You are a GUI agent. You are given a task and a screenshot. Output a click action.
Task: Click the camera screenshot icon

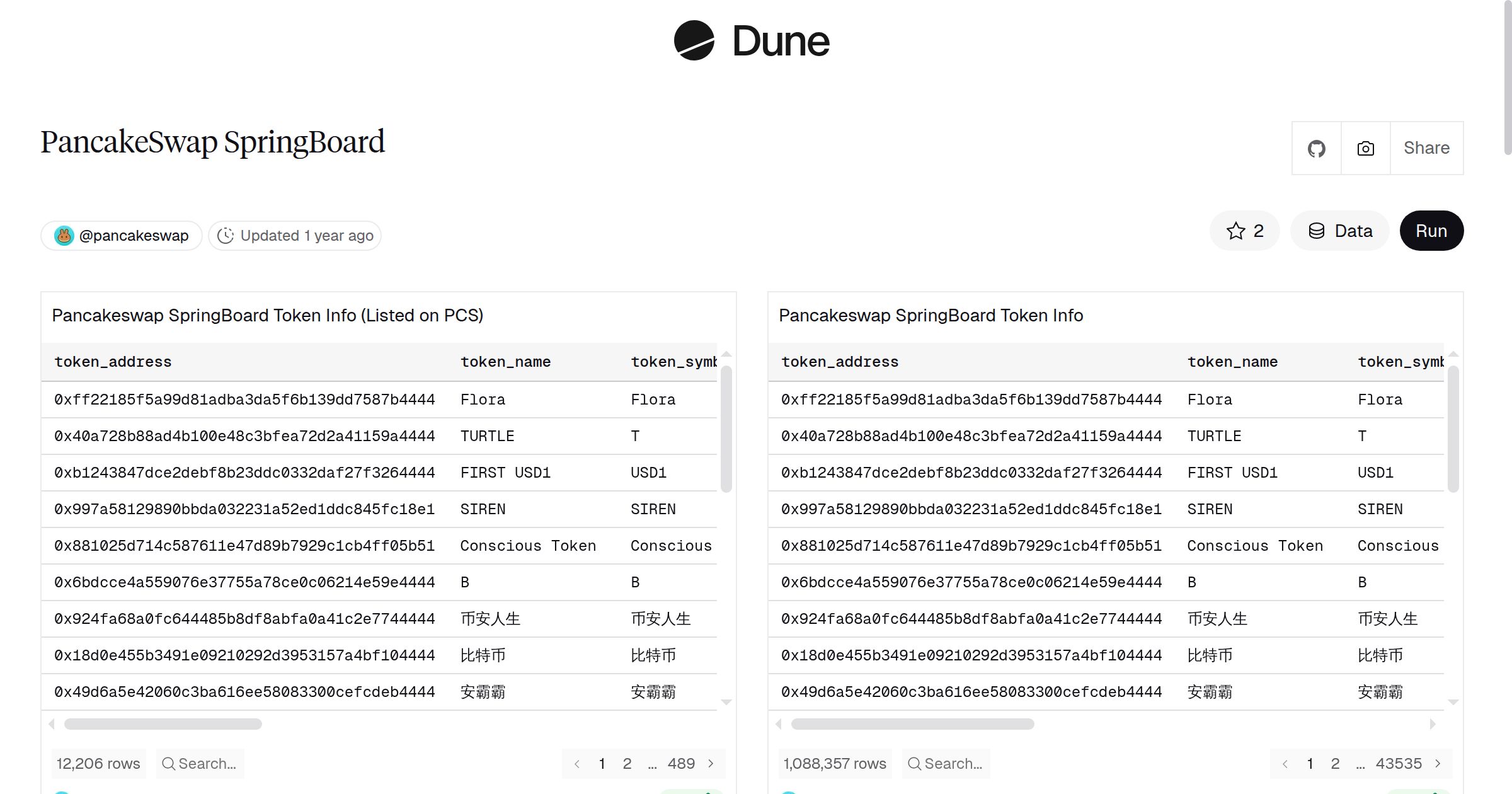point(1365,147)
